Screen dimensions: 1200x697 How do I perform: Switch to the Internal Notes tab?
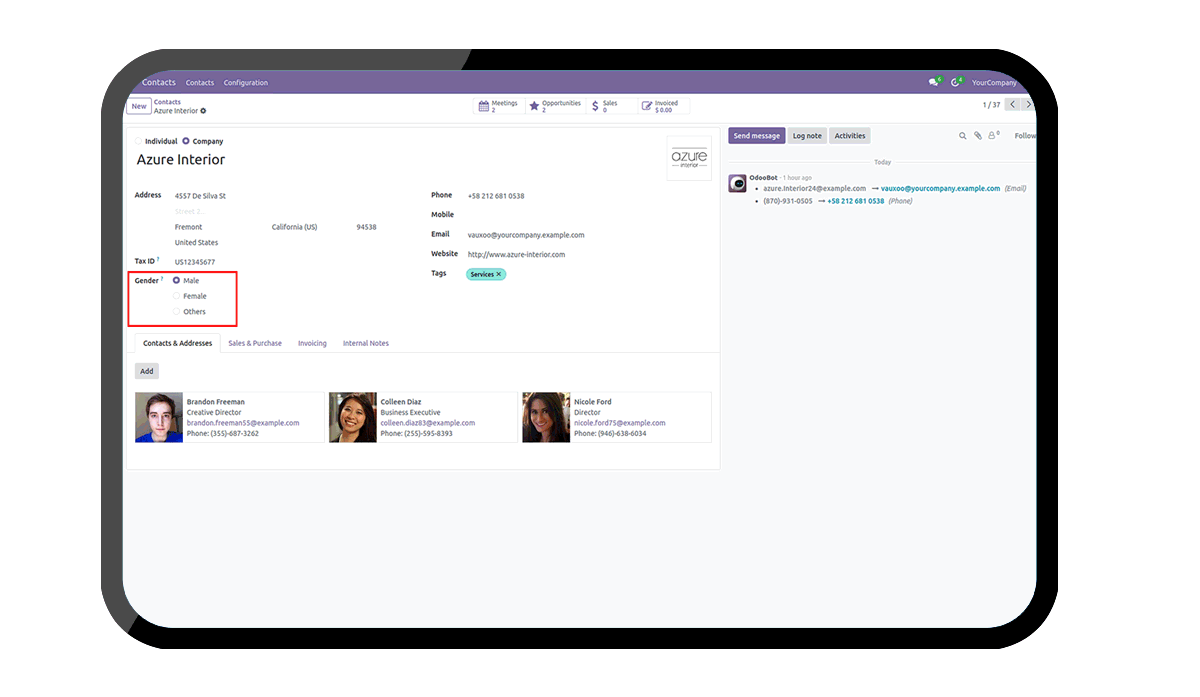[x=366, y=343]
